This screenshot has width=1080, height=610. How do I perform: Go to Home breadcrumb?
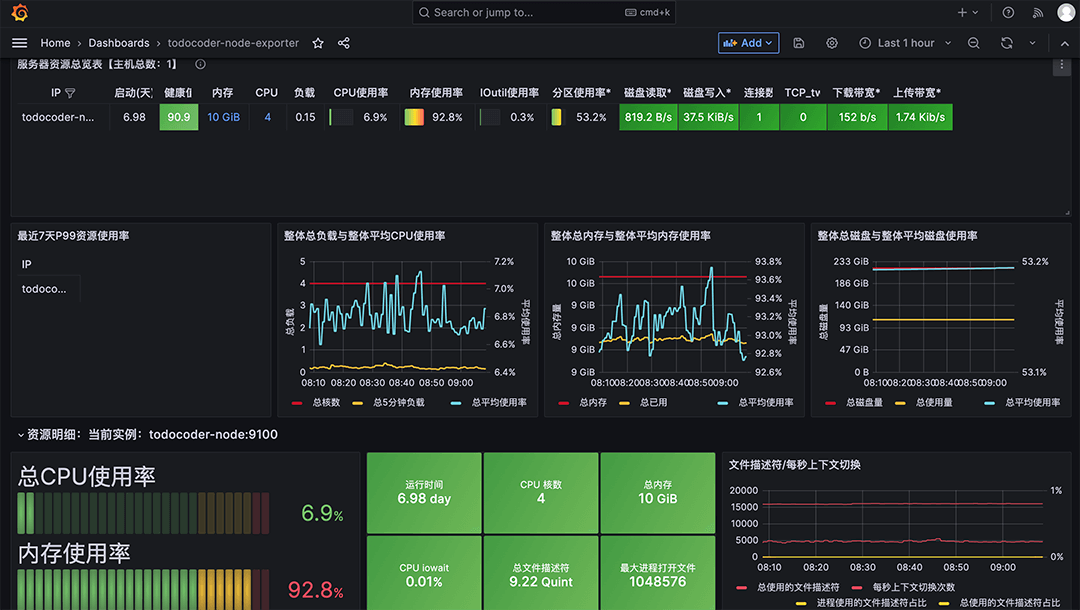pyautogui.click(x=55, y=43)
